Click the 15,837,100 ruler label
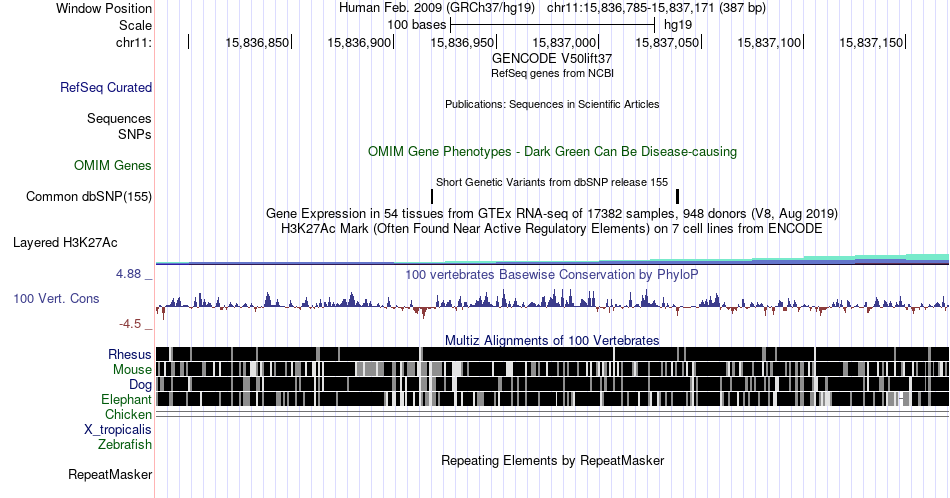The image size is (950, 498). coord(769,42)
